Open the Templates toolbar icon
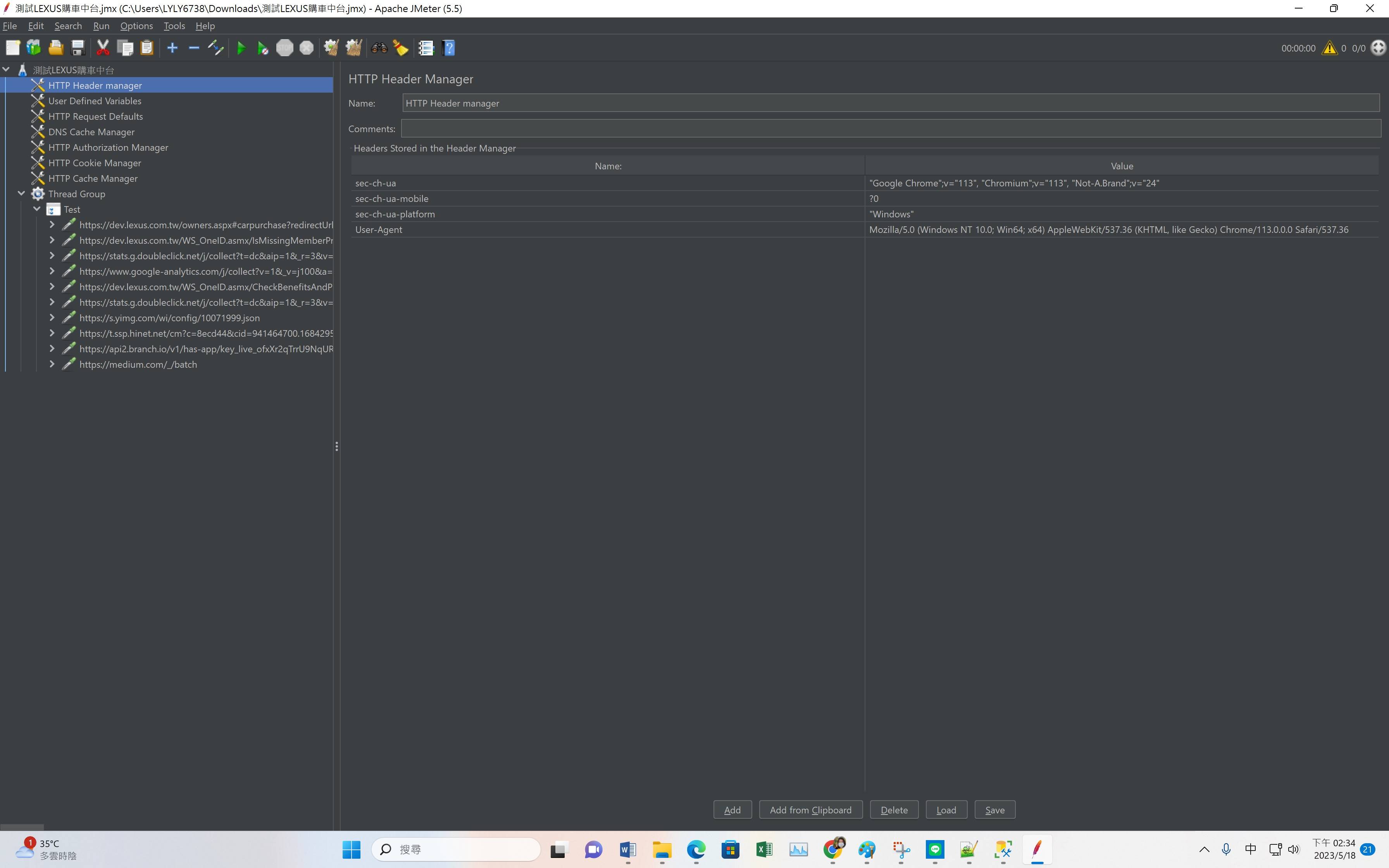The width and height of the screenshot is (1389, 868). pyautogui.click(x=34, y=48)
